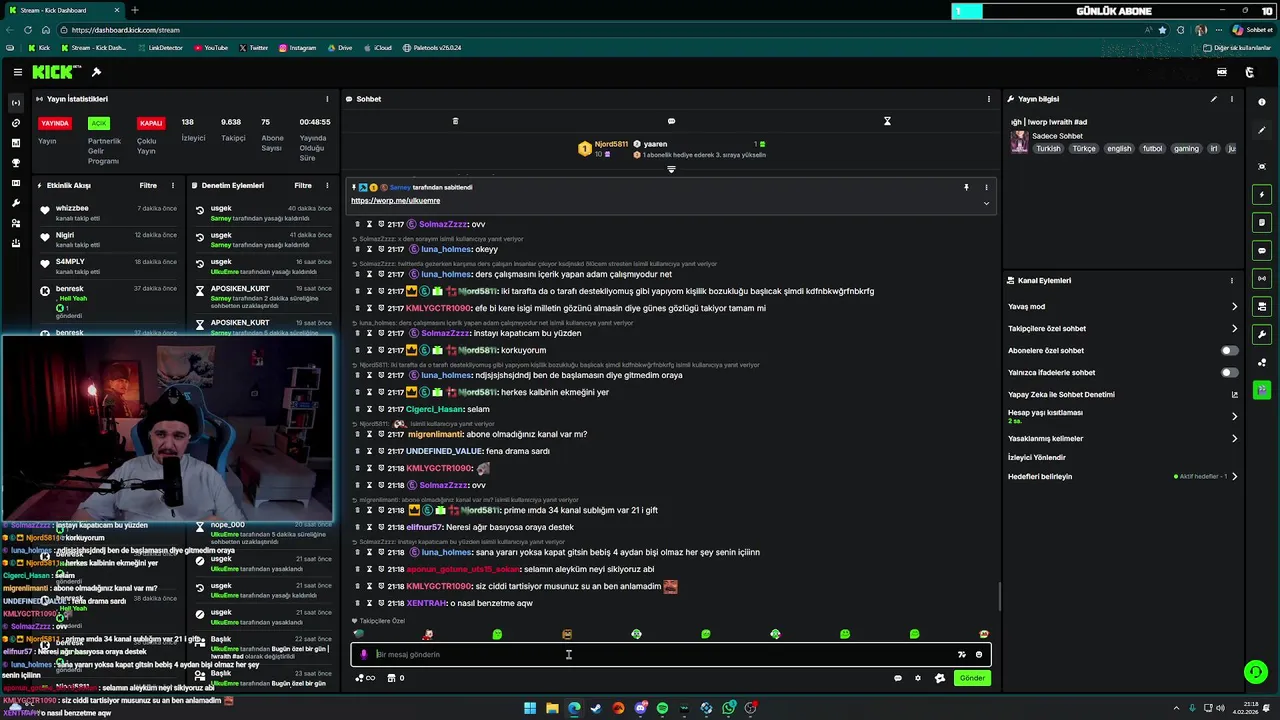1280x720 pixels.
Task: Open a new browser tab
Action: [135, 10]
